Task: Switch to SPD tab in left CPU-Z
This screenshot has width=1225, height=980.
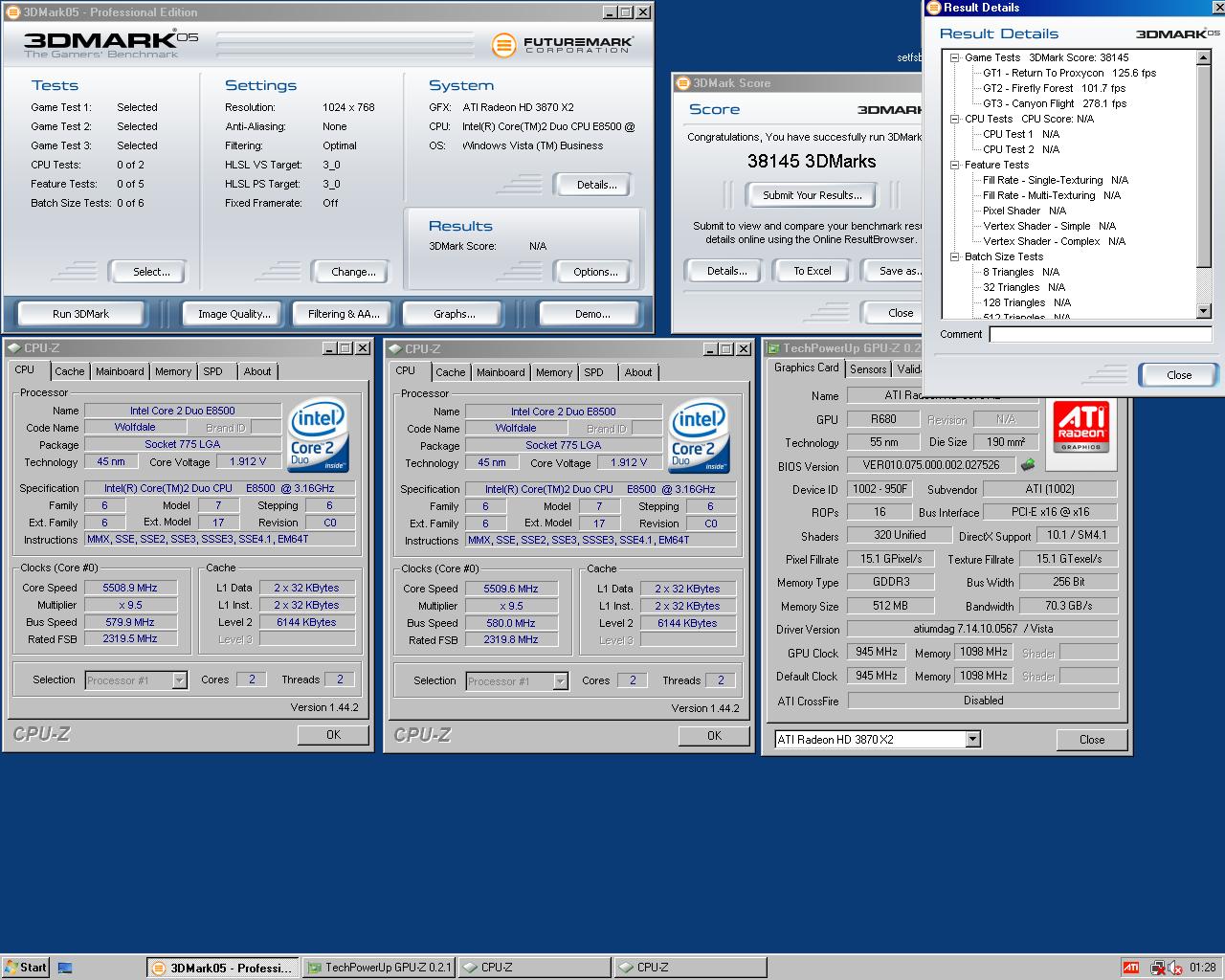Action: tap(212, 371)
